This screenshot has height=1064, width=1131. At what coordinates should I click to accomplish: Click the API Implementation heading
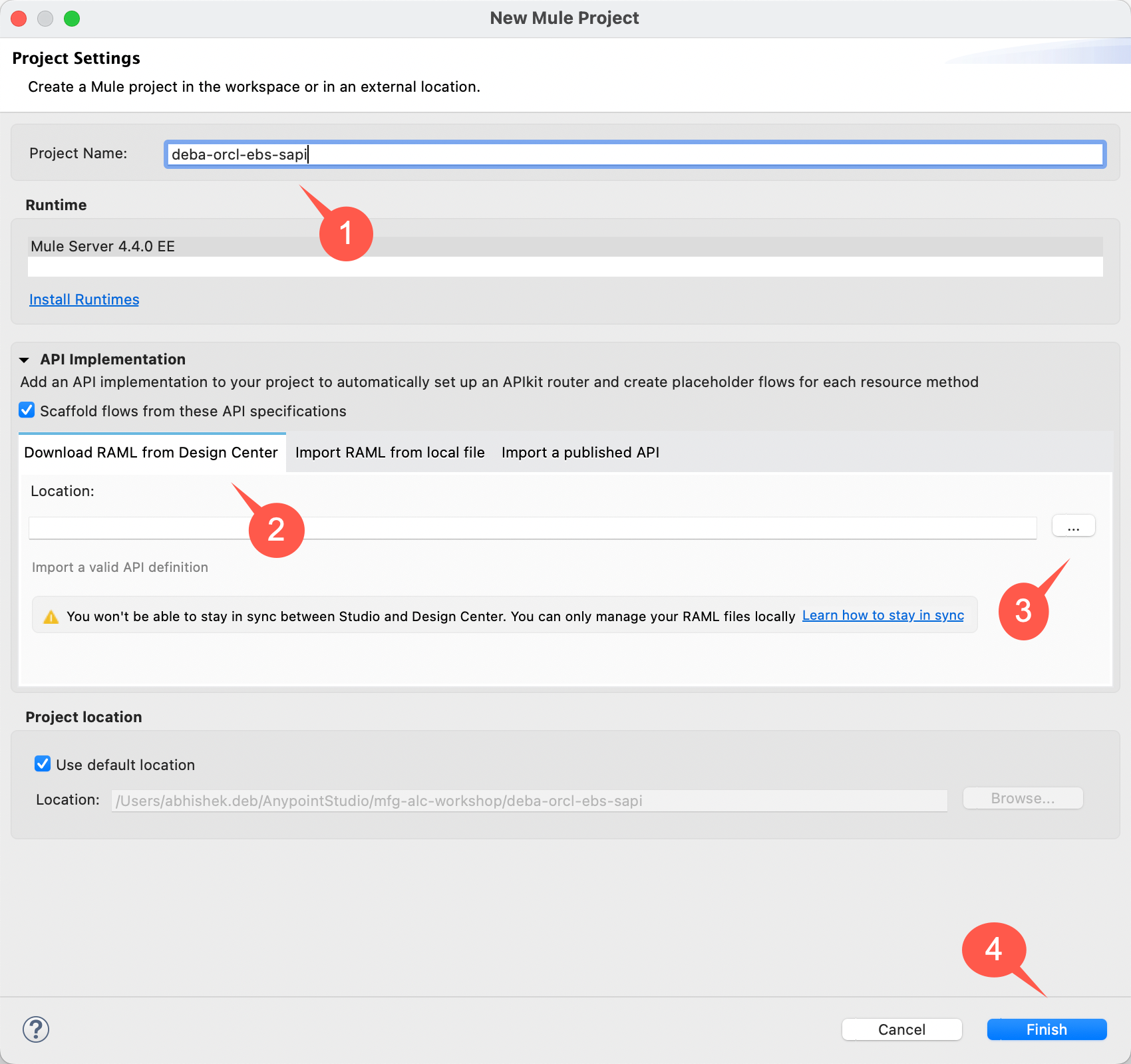click(x=112, y=360)
